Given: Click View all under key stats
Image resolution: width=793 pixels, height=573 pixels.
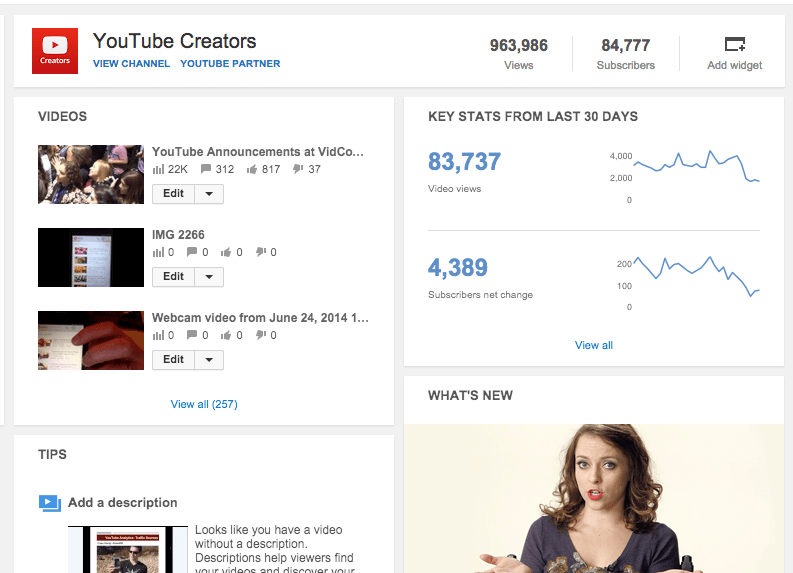Looking at the screenshot, I should (593, 345).
